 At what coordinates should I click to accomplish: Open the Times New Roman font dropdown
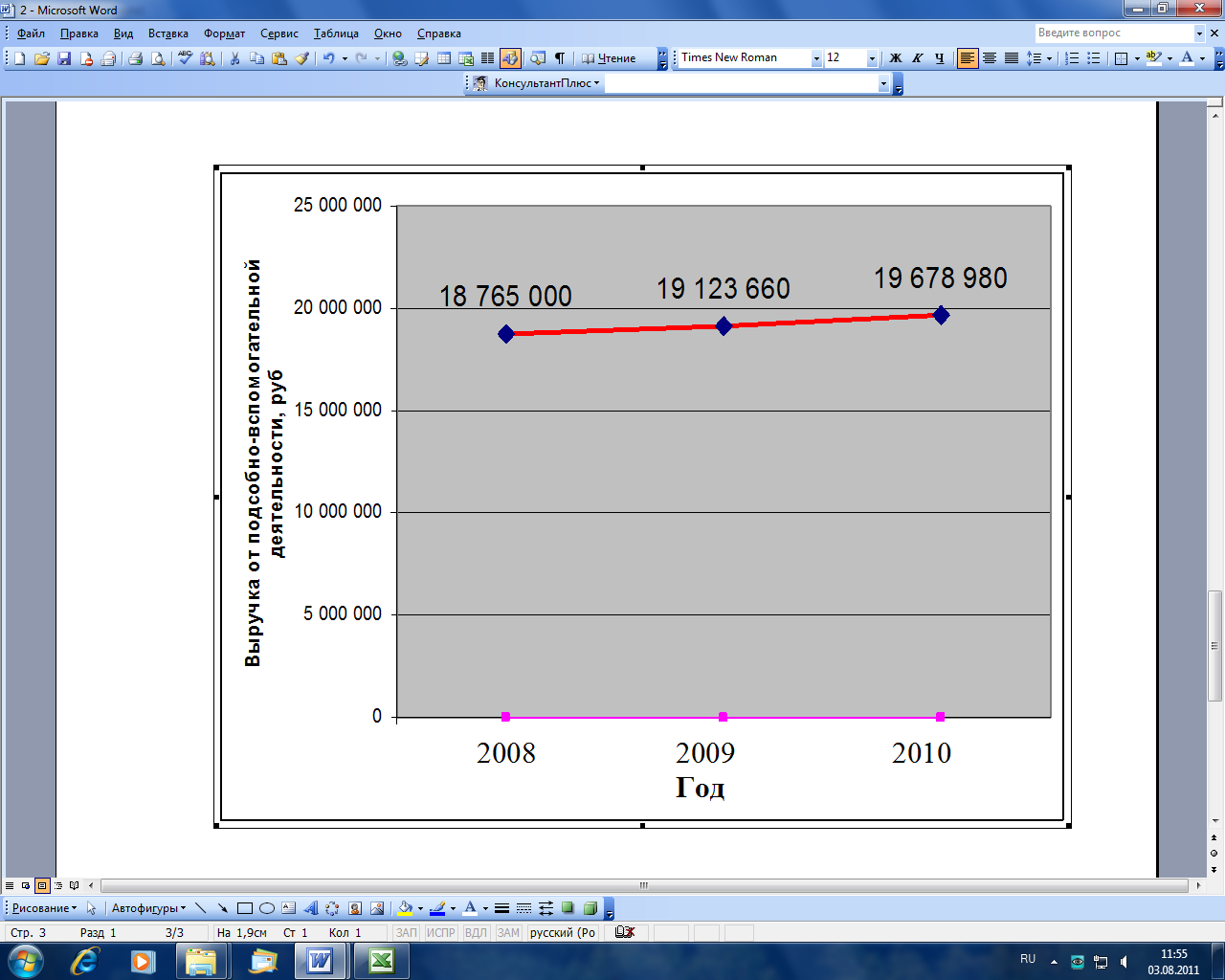816,58
